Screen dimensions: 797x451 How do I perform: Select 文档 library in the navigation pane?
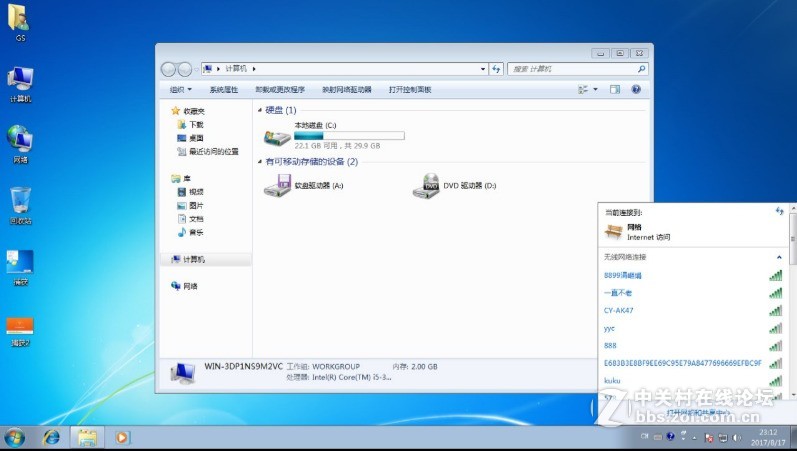190,219
